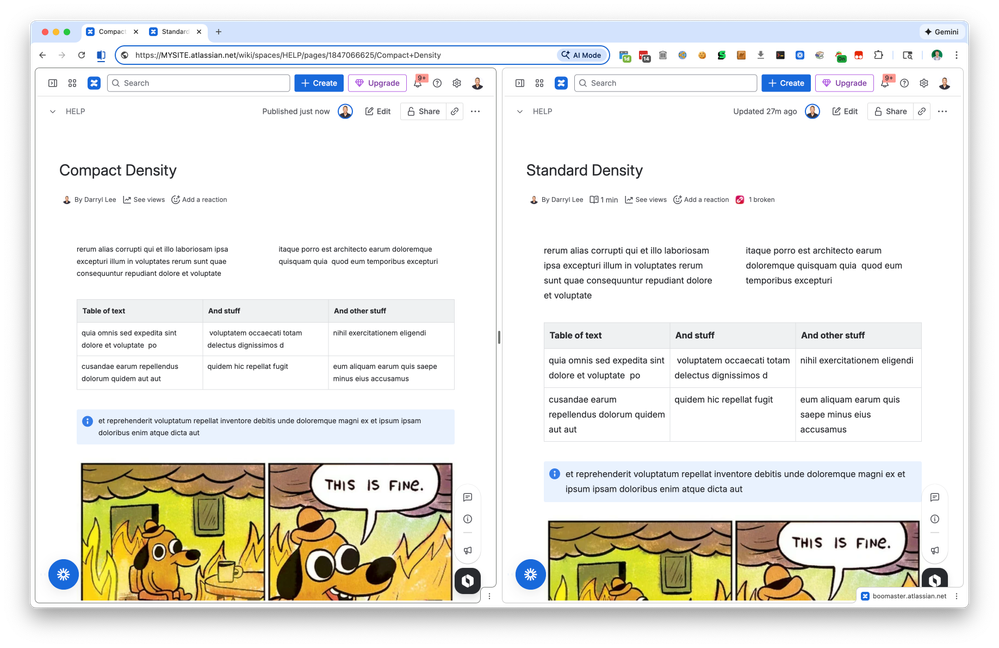Open inline comments icon in Compact Density pane
Viewport: 999px width, 648px height.
point(468,497)
